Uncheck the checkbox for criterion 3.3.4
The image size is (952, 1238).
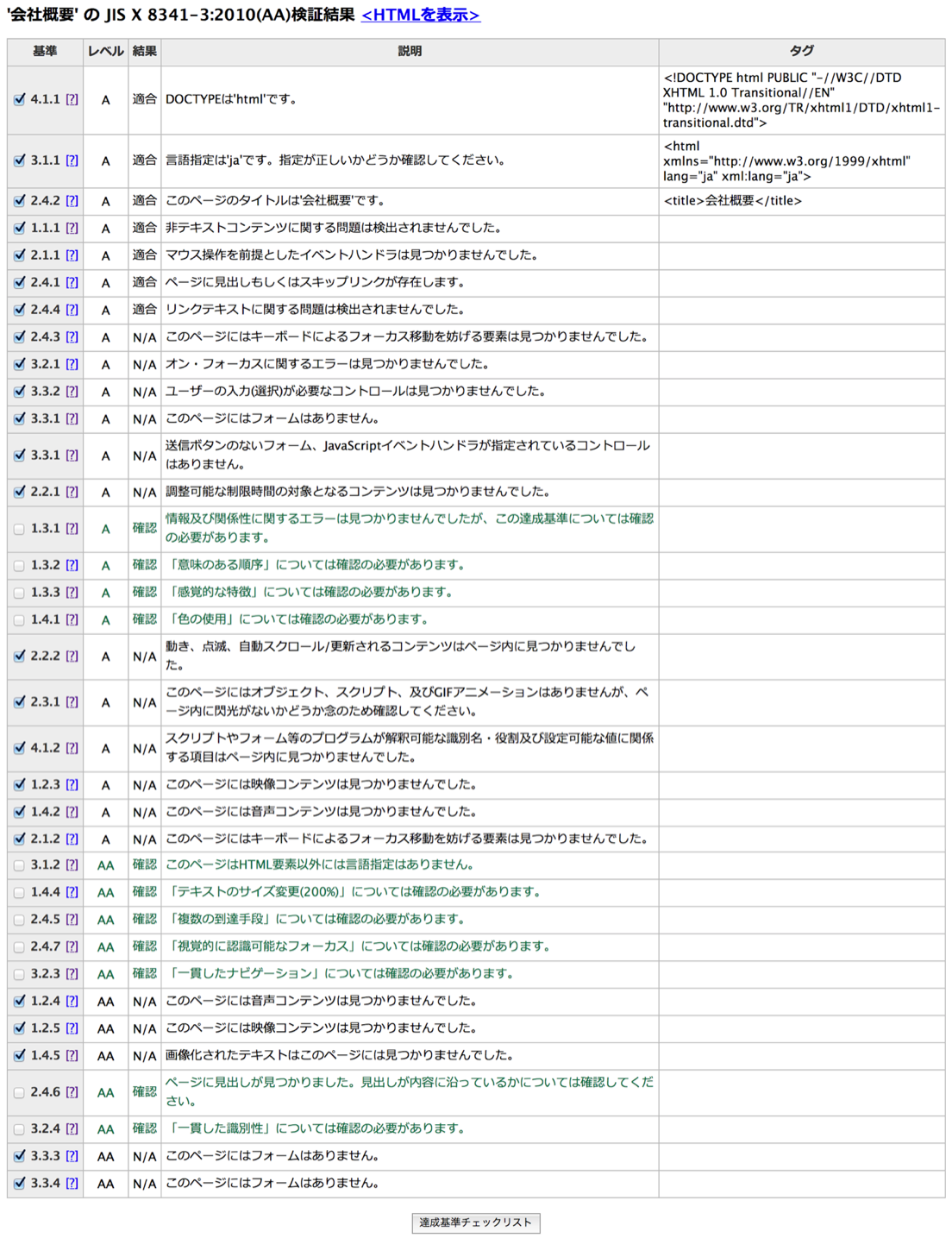19,1183
